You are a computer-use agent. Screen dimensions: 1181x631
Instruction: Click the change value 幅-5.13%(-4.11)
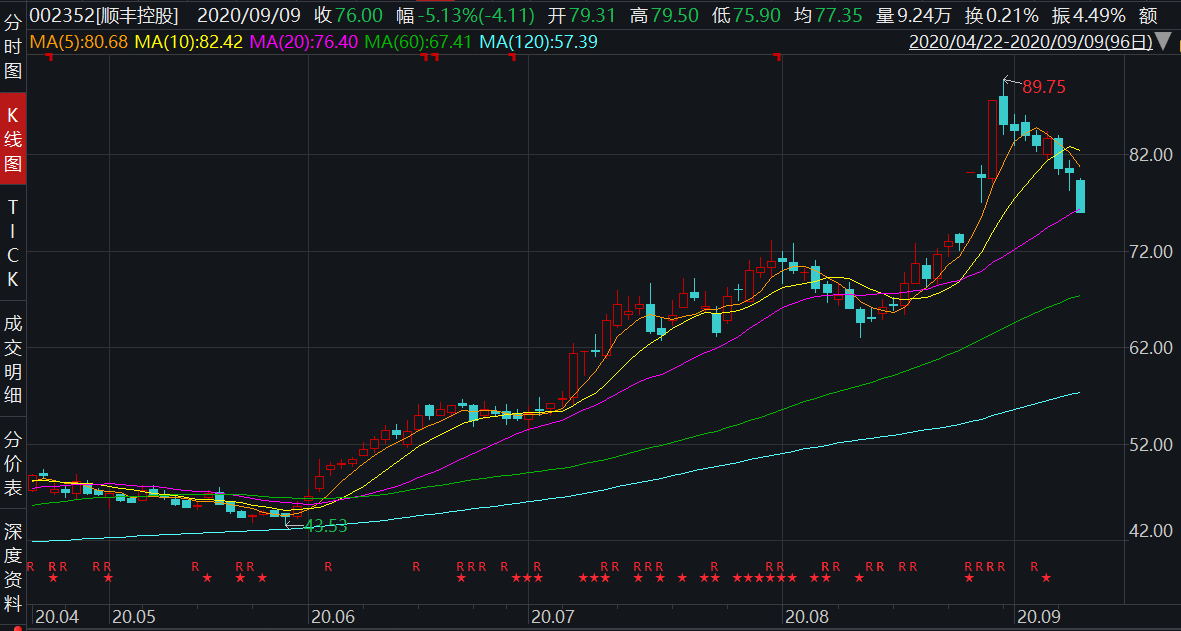coord(465,15)
